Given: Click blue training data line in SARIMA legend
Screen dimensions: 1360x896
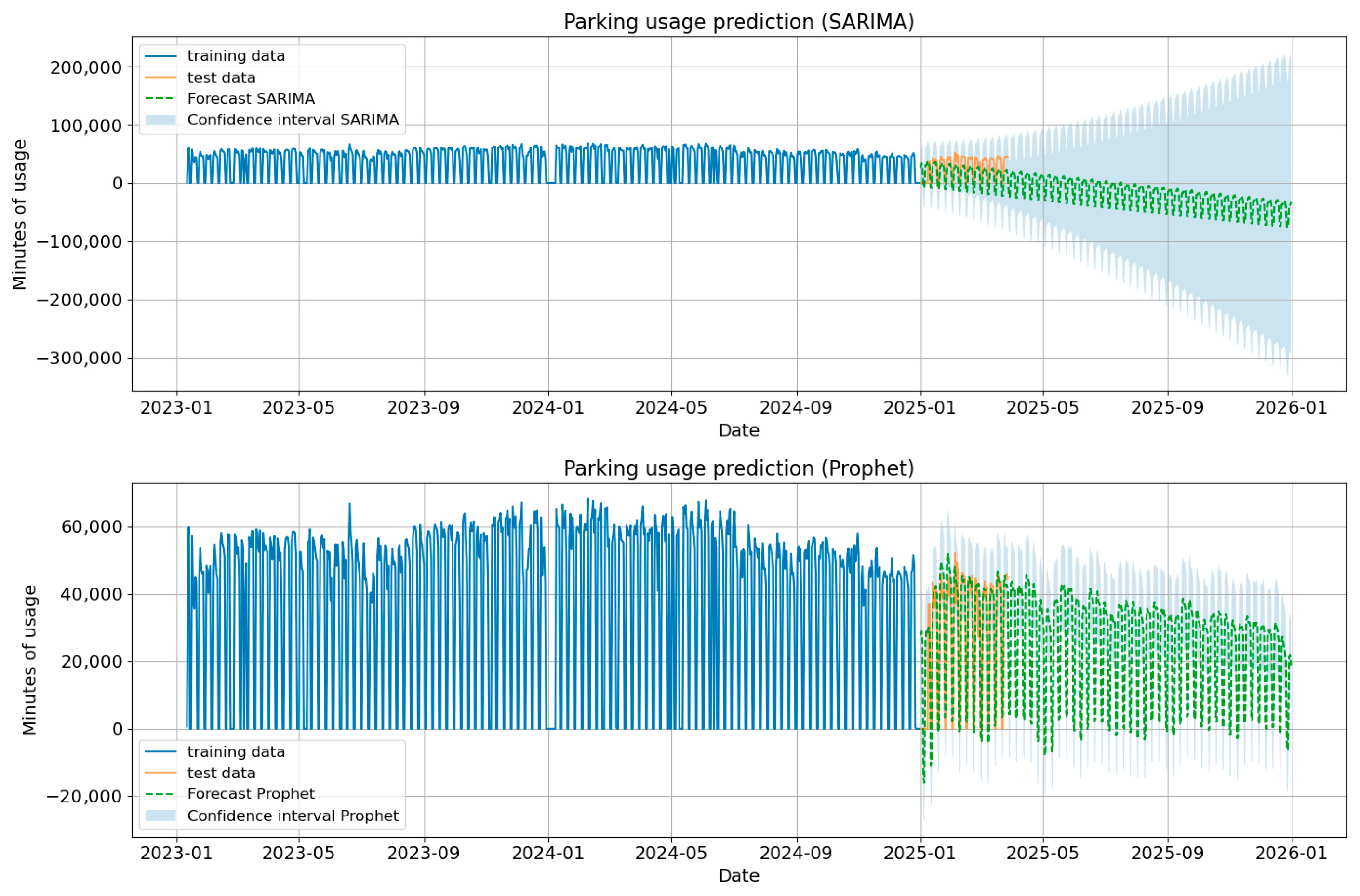Looking at the screenshot, I should (x=160, y=56).
